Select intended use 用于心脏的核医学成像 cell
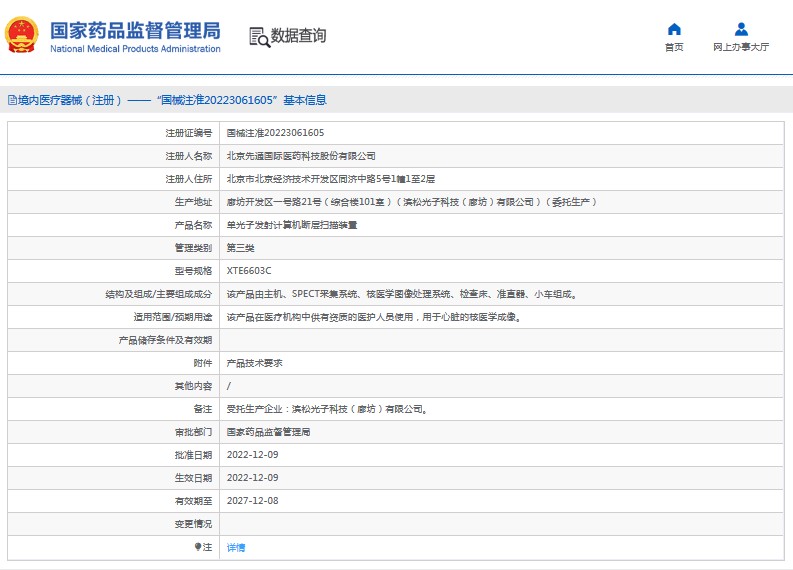 (374, 317)
